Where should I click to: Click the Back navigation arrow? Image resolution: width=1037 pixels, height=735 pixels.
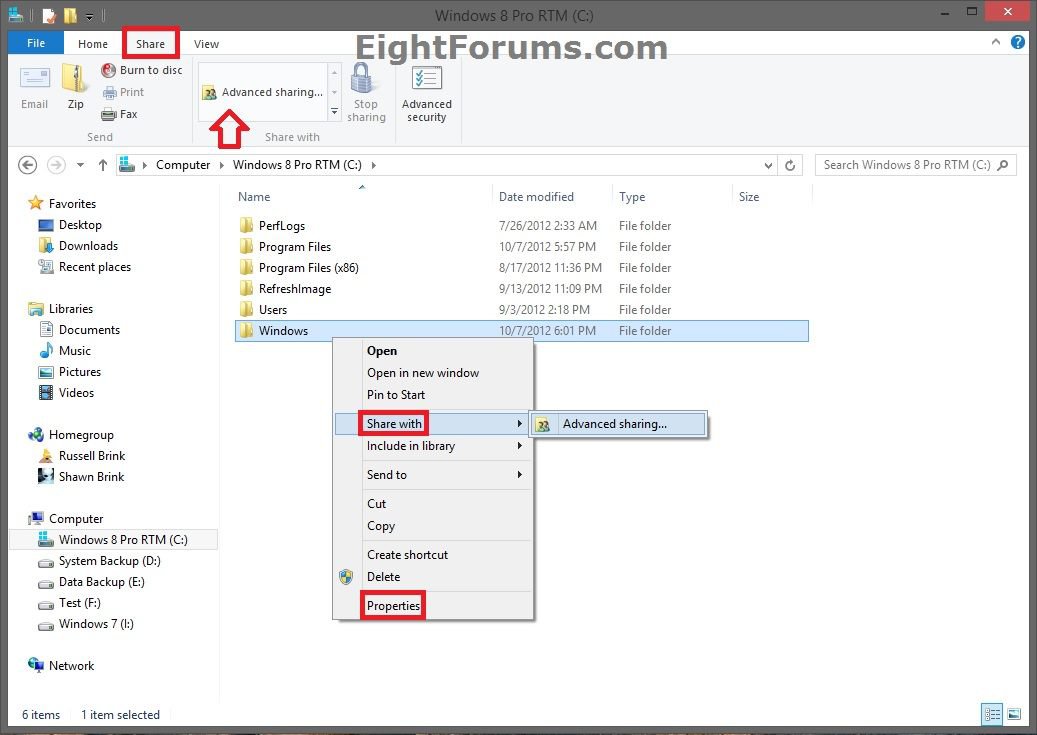28,165
